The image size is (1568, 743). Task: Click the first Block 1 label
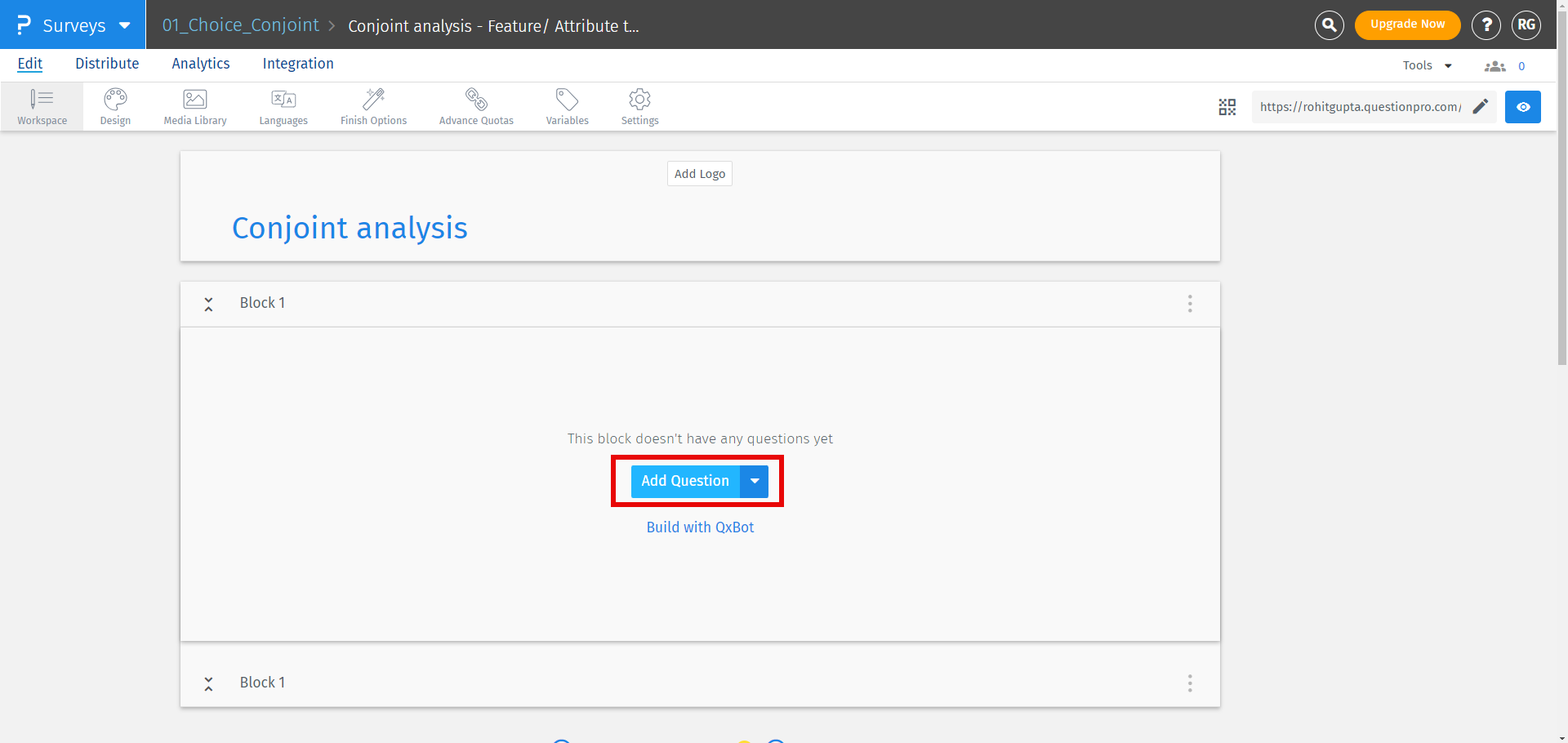[x=262, y=303]
